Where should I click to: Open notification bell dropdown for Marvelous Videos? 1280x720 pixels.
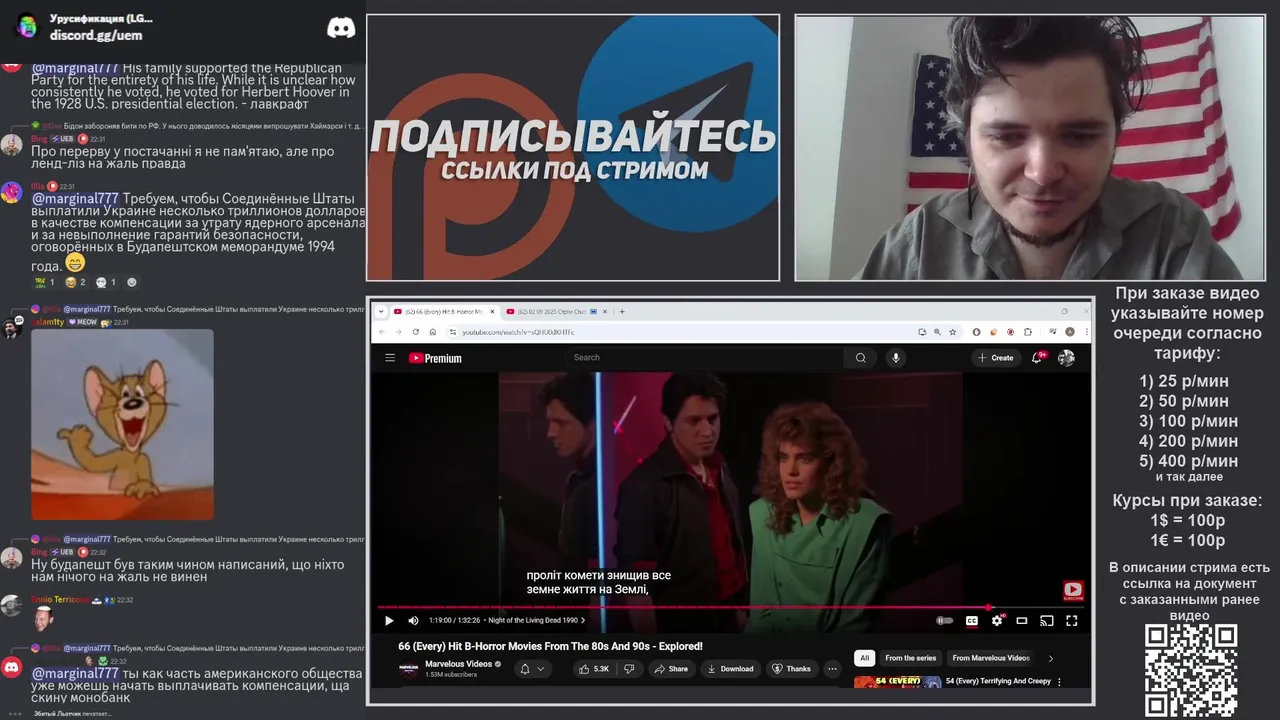coord(532,669)
